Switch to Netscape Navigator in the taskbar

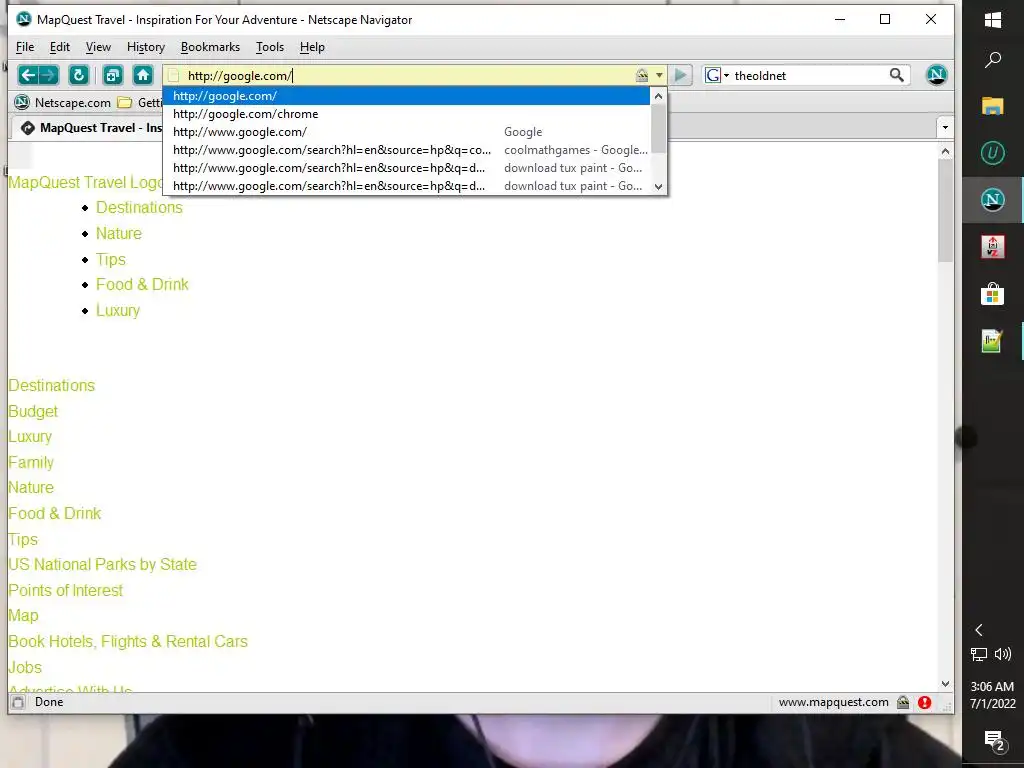tap(993, 200)
